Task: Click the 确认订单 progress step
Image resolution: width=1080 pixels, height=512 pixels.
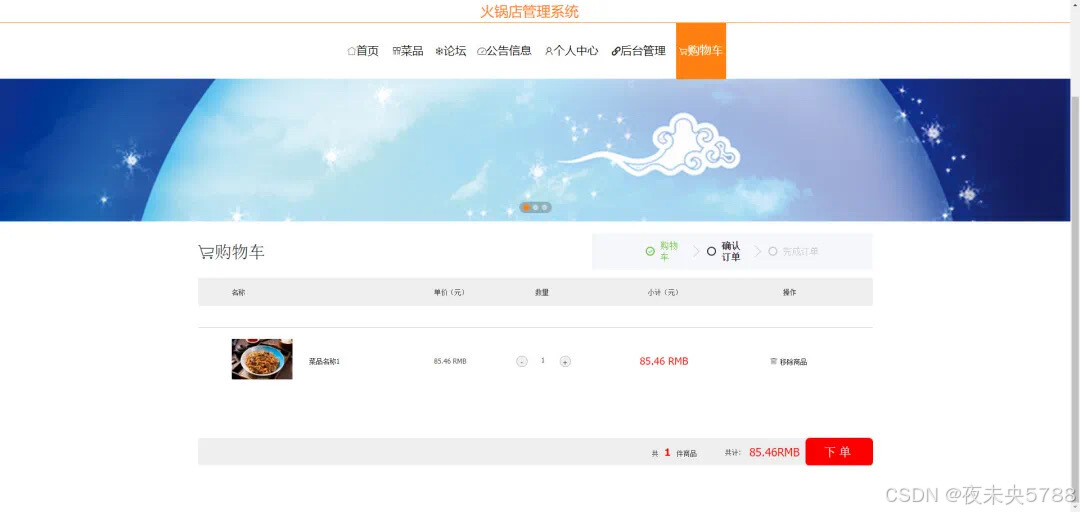Action: click(724, 252)
